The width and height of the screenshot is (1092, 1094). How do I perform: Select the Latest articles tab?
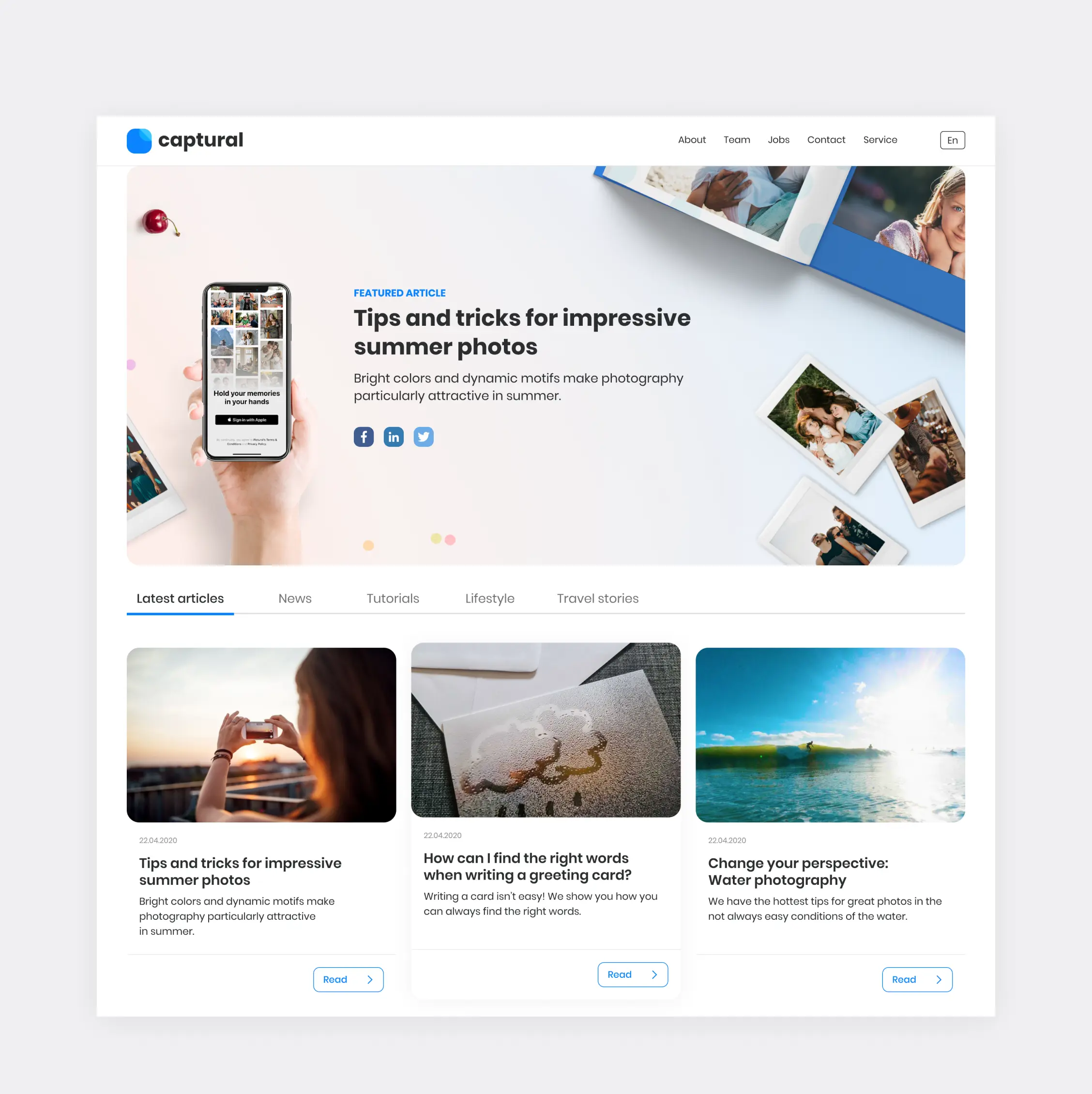pos(180,598)
